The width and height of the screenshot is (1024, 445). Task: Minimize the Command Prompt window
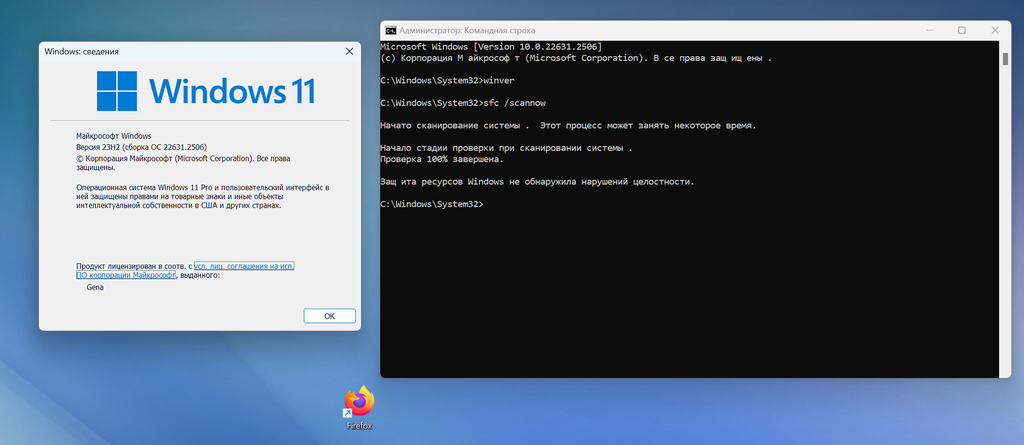(928, 30)
